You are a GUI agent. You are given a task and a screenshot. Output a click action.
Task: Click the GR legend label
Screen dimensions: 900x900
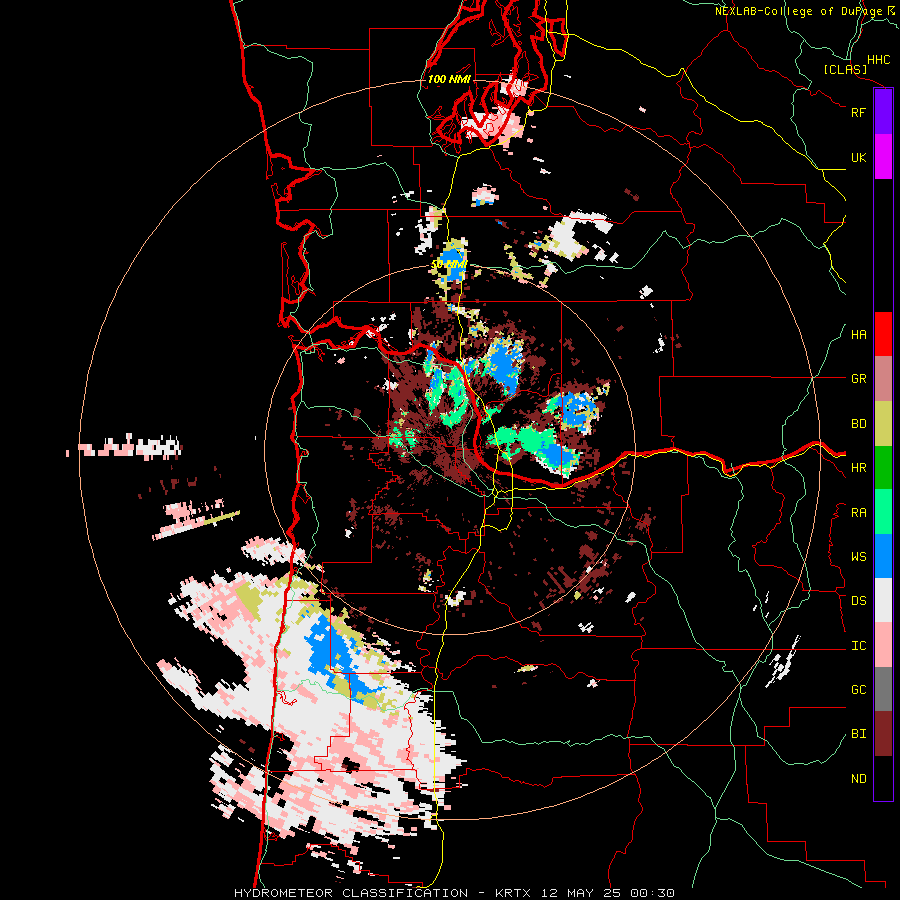point(858,379)
